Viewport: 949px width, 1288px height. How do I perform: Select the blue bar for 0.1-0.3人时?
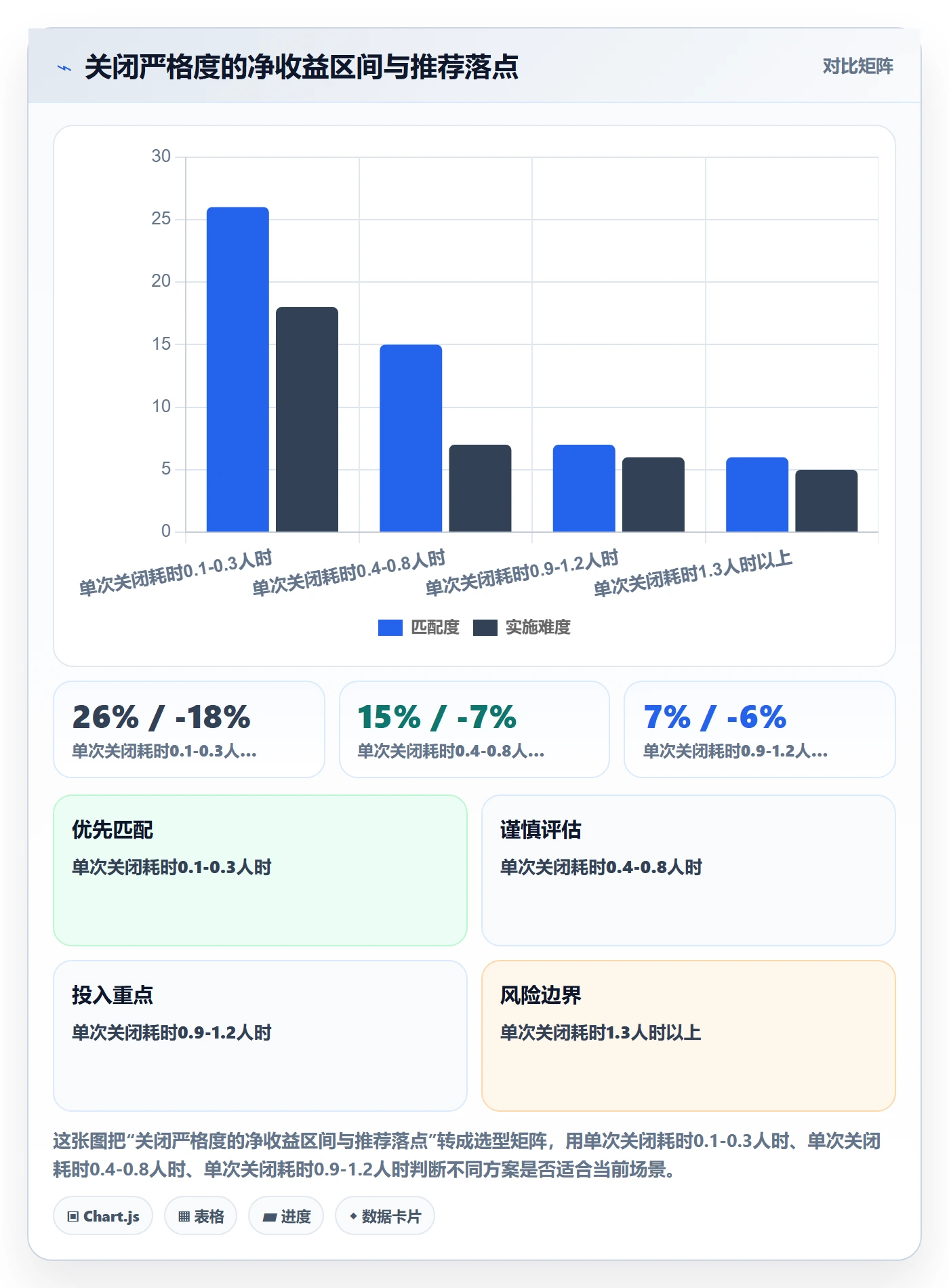(x=238, y=369)
